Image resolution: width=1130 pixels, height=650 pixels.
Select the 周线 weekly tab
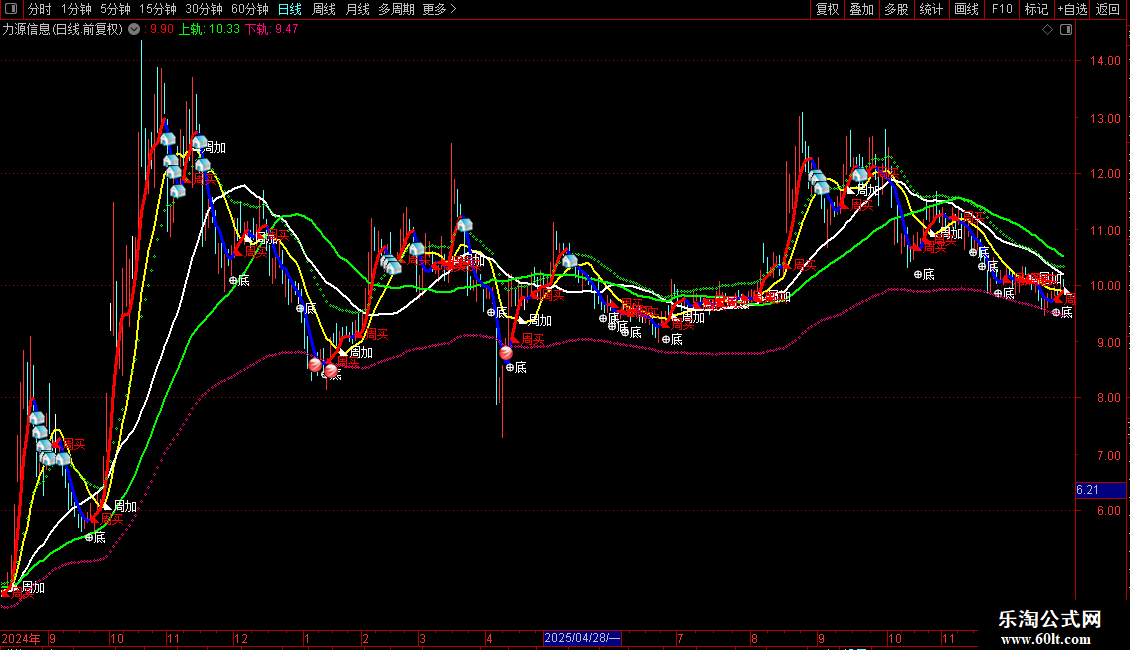[324, 9]
